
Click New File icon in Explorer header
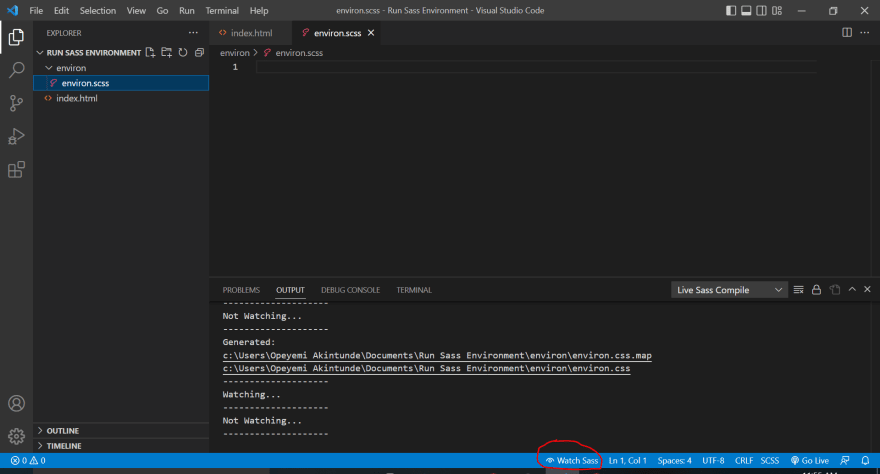pyautogui.click(x=150, y=52)
